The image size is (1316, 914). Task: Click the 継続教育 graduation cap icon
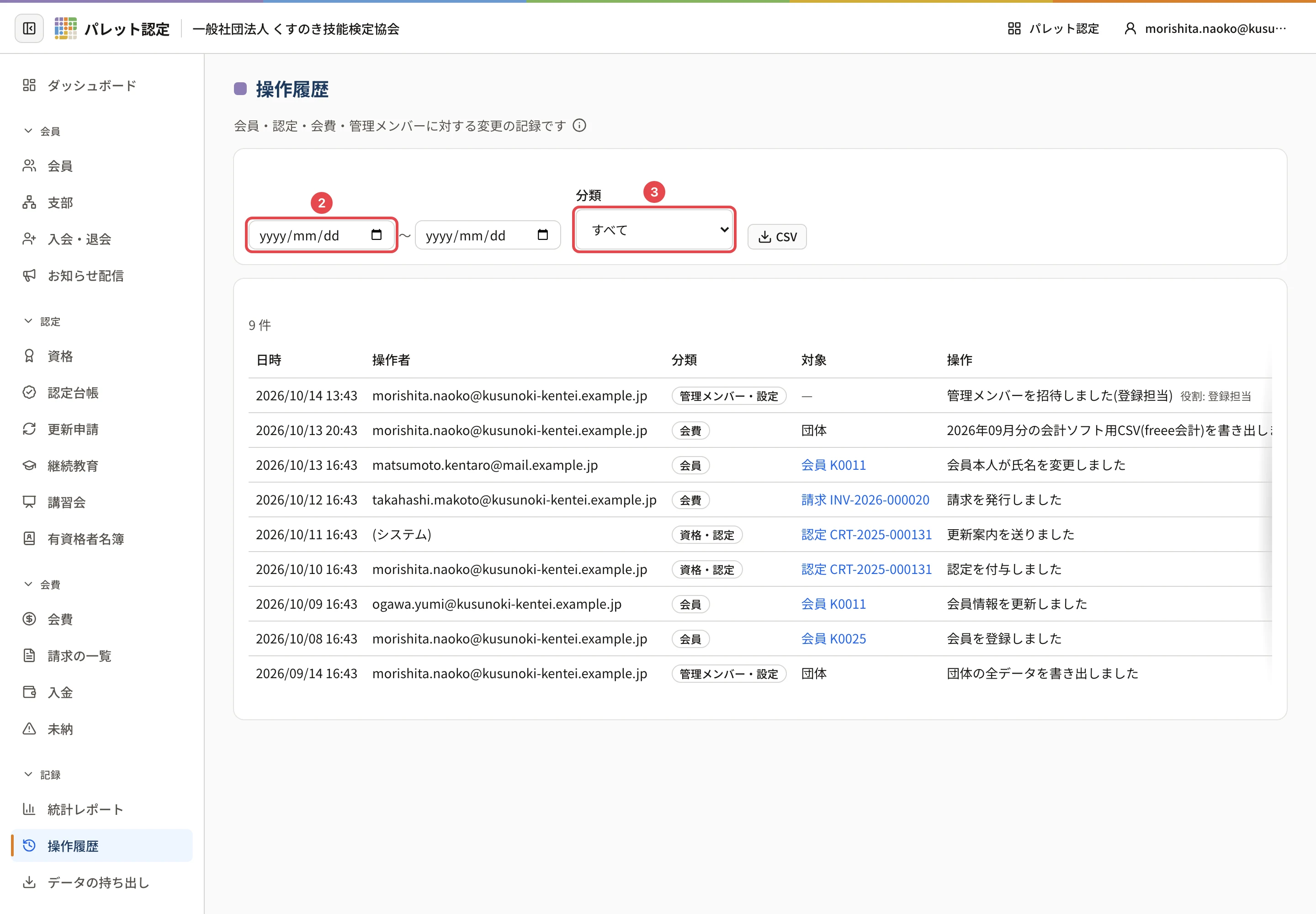tap(29, 466)
